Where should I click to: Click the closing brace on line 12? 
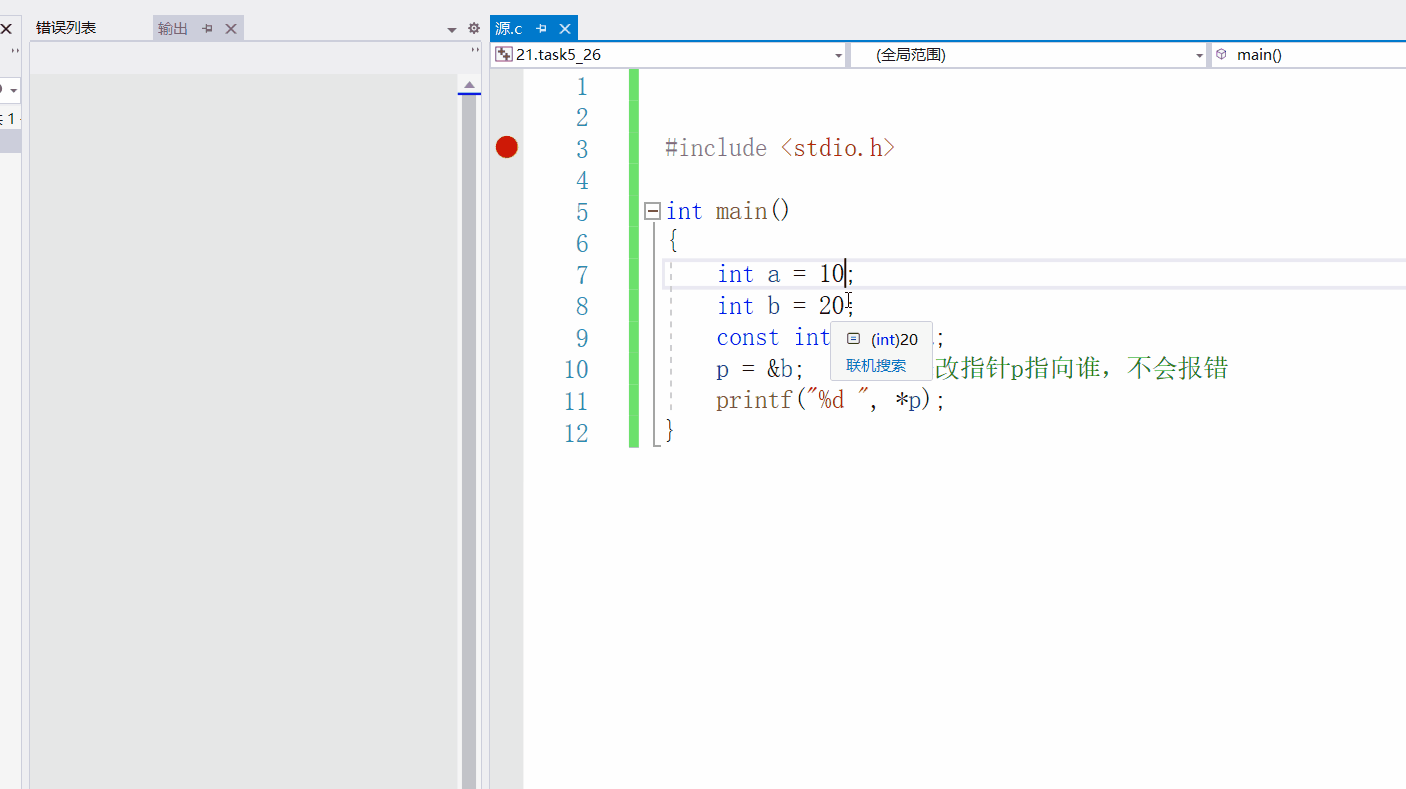coord(670,432)
